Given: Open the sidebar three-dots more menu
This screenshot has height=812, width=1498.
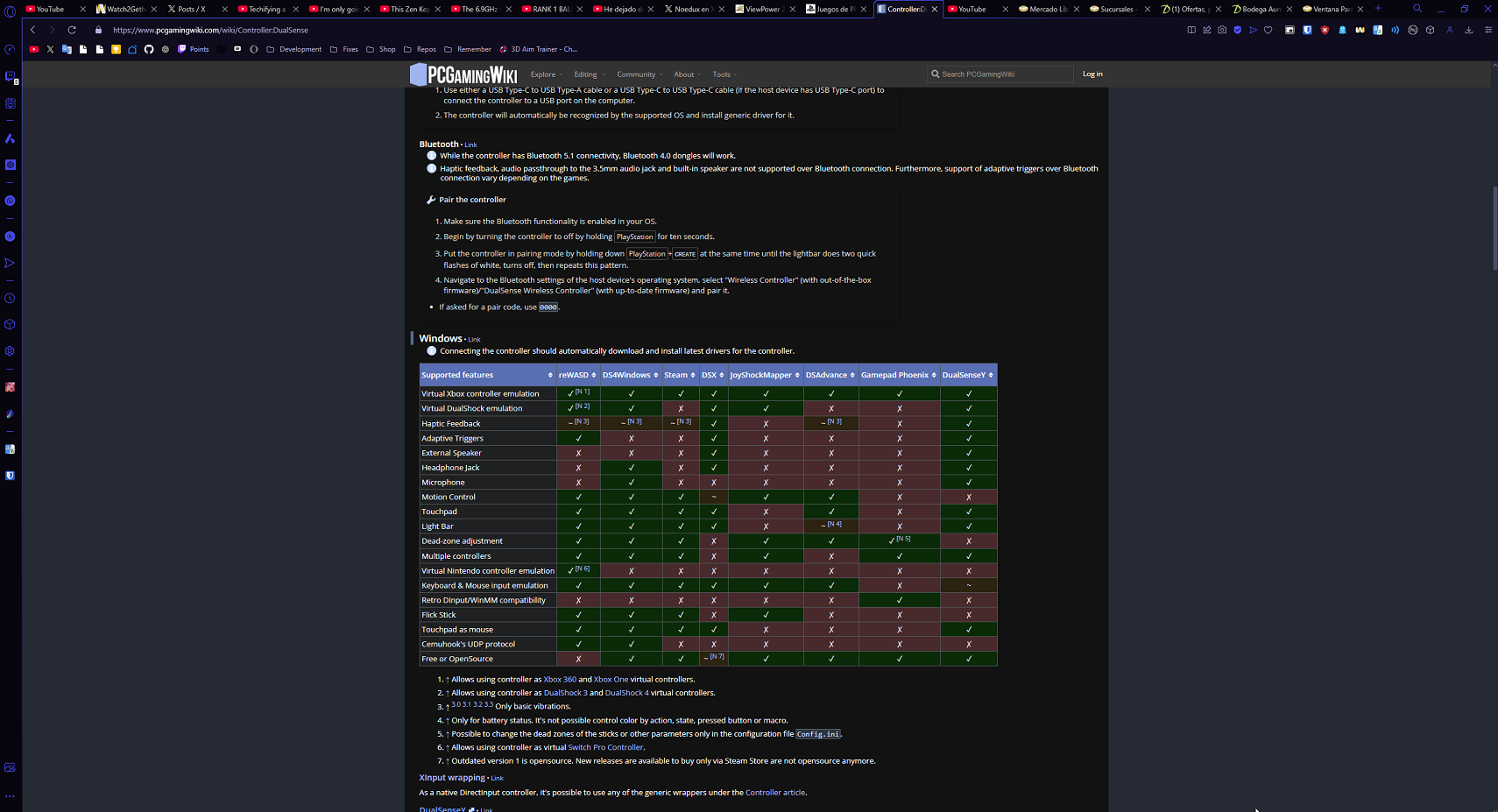Looking at the screenshot, I should [11, 796].
